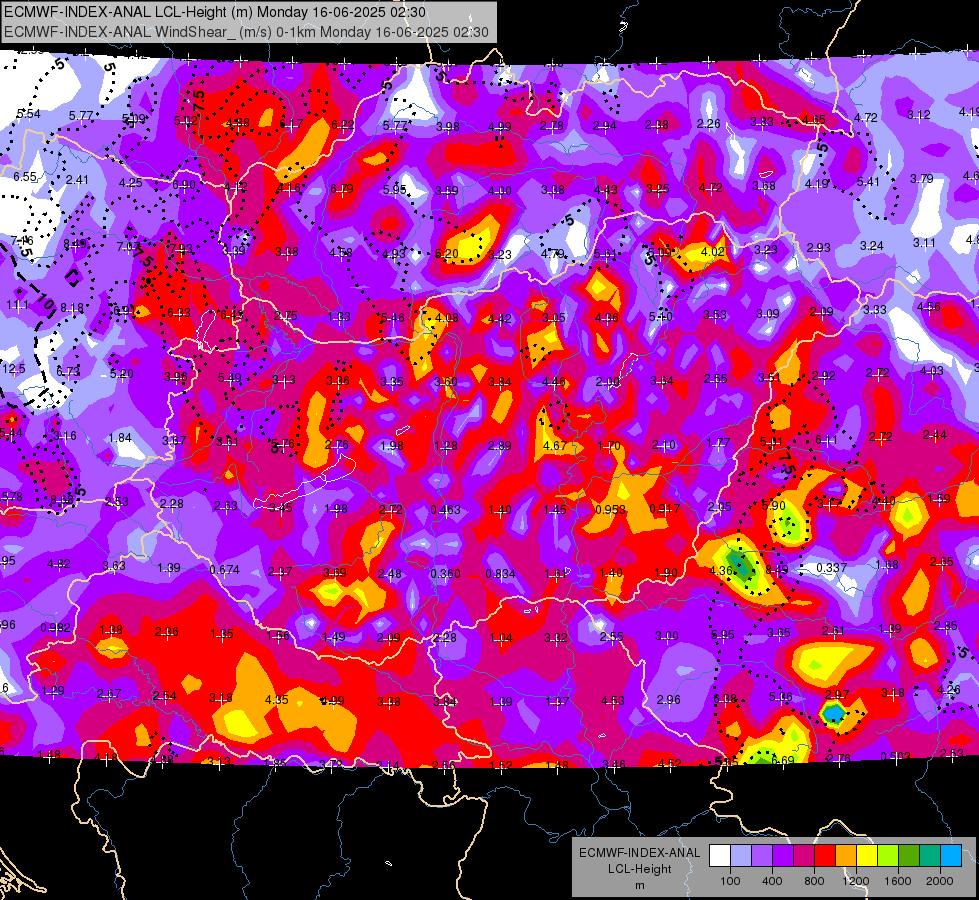This screenshot has height=900, width=979.
Task: Click the wind shear value 2.44
Action: pyautogui.click(x=935, y=435)
